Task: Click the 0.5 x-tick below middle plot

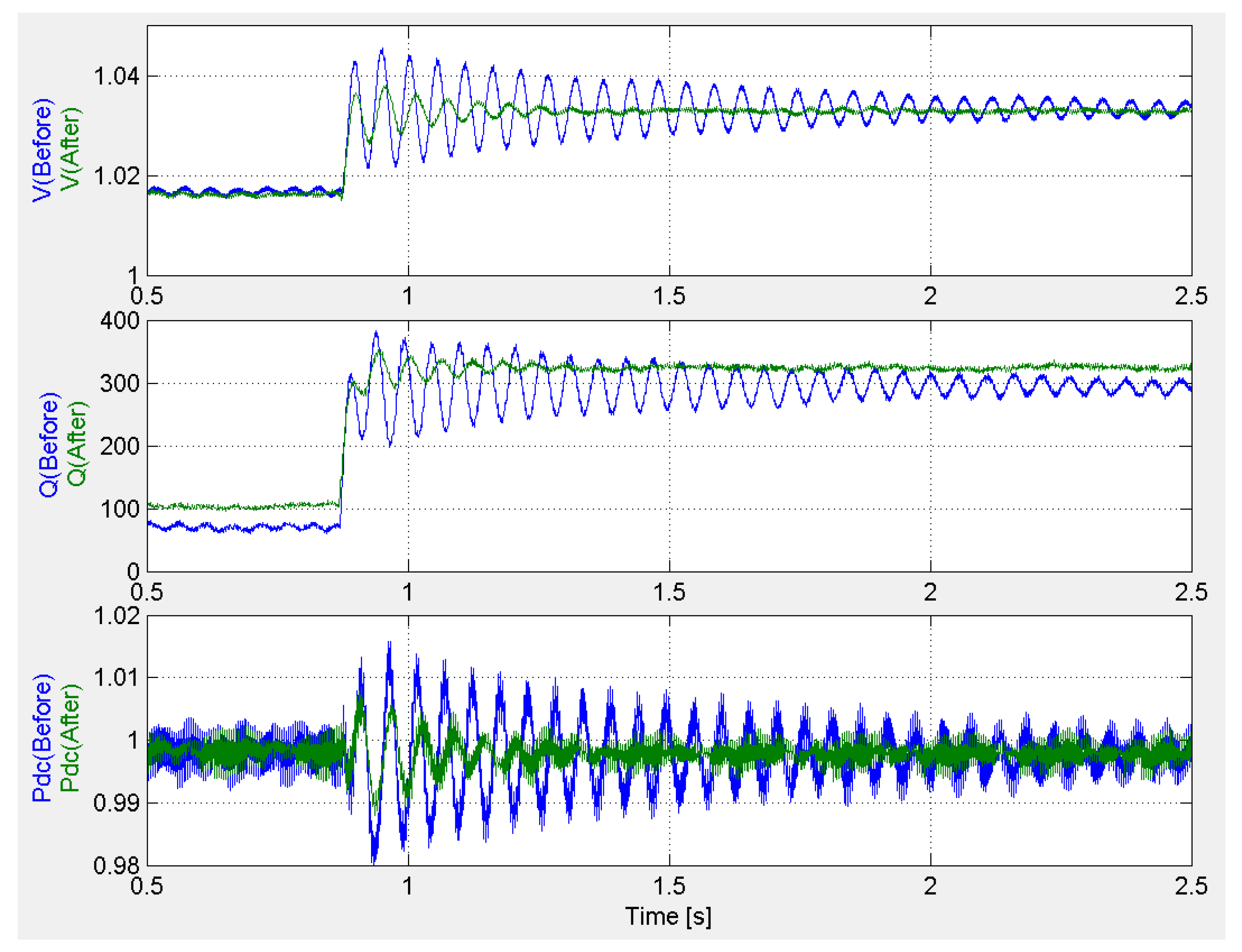Action: click(146, 592)
